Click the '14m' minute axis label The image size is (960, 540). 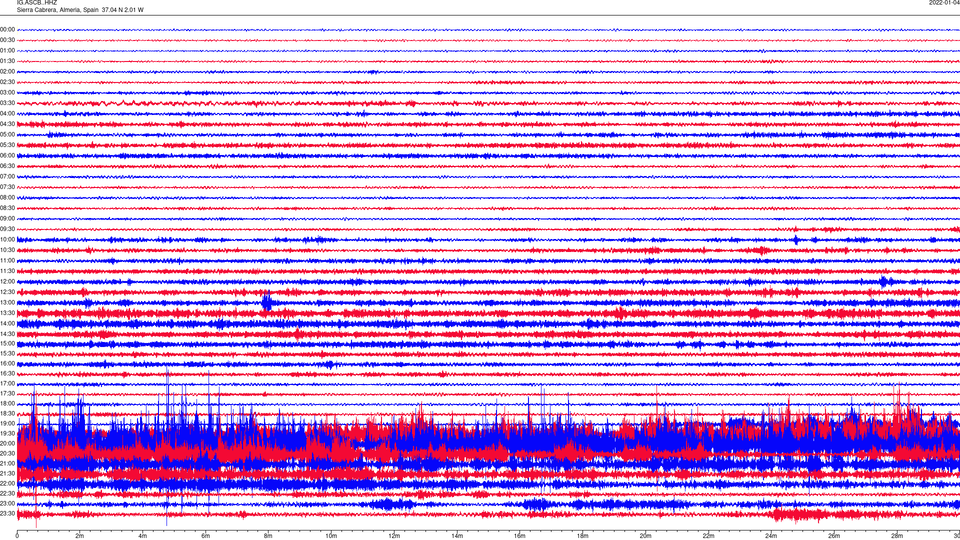point(457,536)
